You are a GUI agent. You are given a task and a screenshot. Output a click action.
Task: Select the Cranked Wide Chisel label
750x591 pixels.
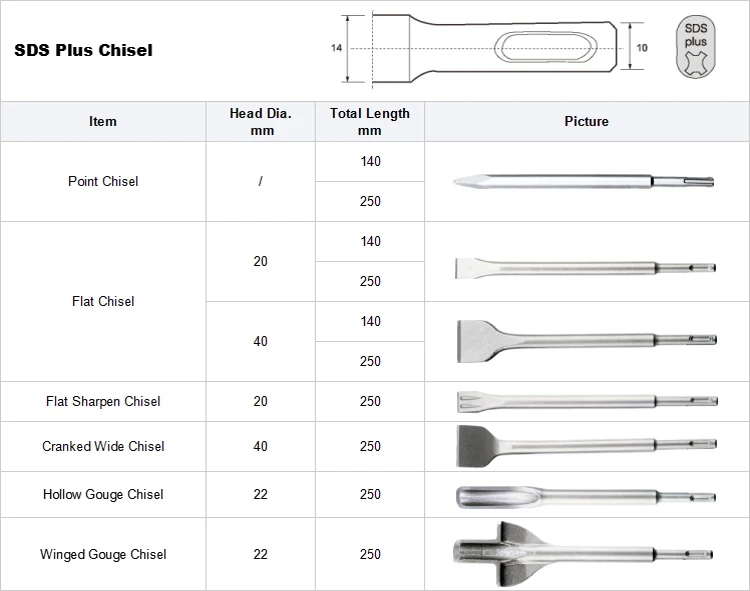click(x=103, y=446)
